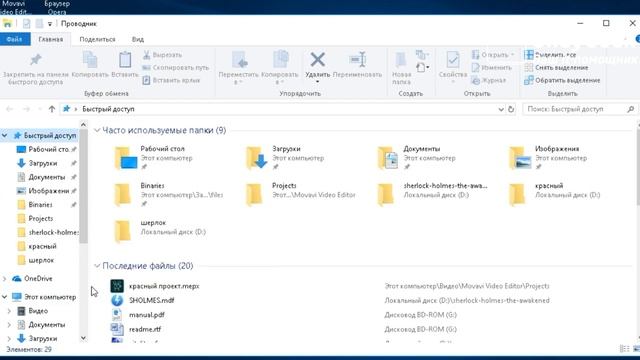Select manual.pdf file
640x360 pixels.
coord(147,315)
